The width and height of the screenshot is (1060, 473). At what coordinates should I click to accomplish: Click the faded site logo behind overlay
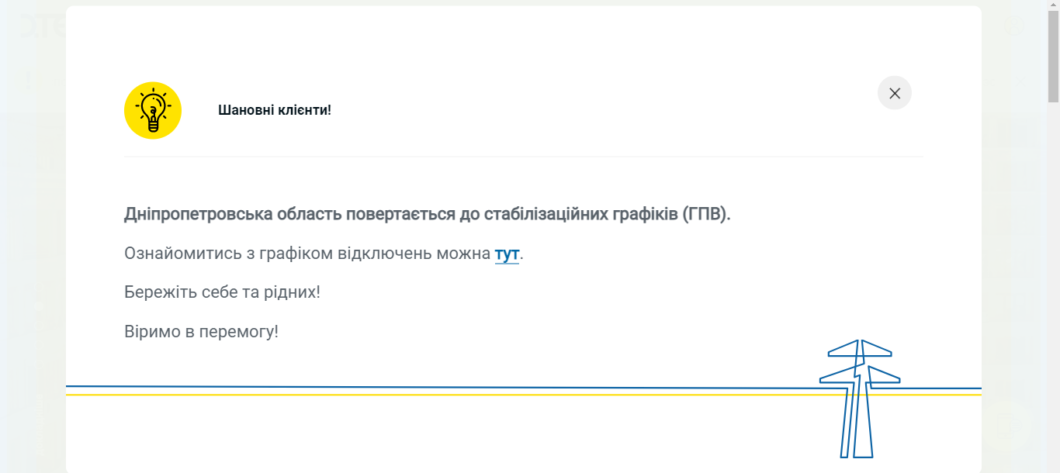click(x=40, y=25)
